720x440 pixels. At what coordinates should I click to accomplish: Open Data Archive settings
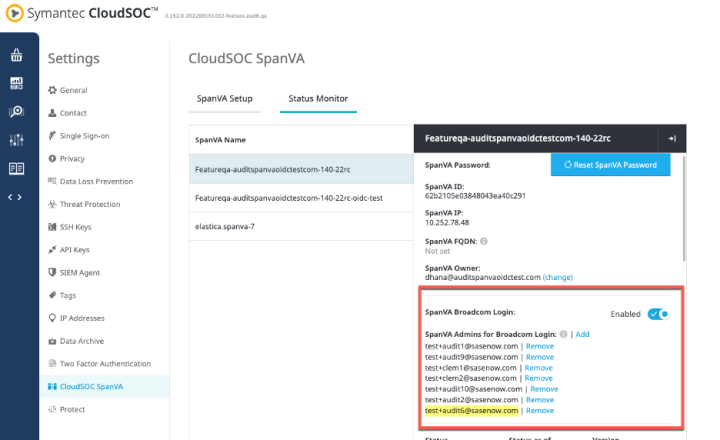tap(82, 341)
